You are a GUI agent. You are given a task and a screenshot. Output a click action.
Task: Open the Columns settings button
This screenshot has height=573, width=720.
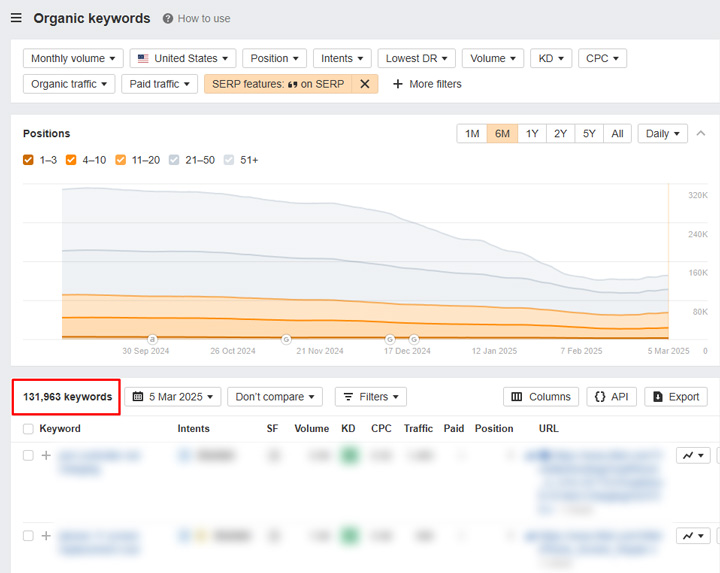pos(541,397)
